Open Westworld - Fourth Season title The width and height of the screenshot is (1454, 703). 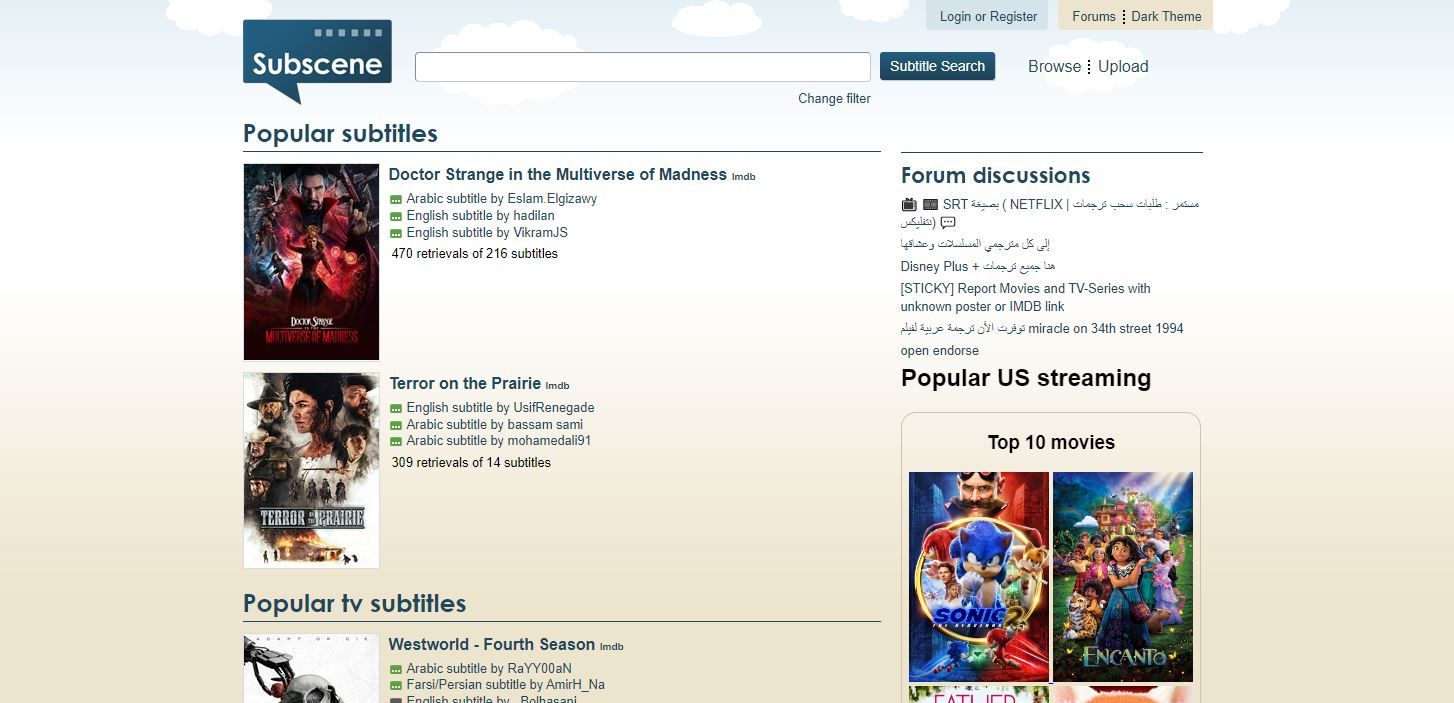point(492,644)
